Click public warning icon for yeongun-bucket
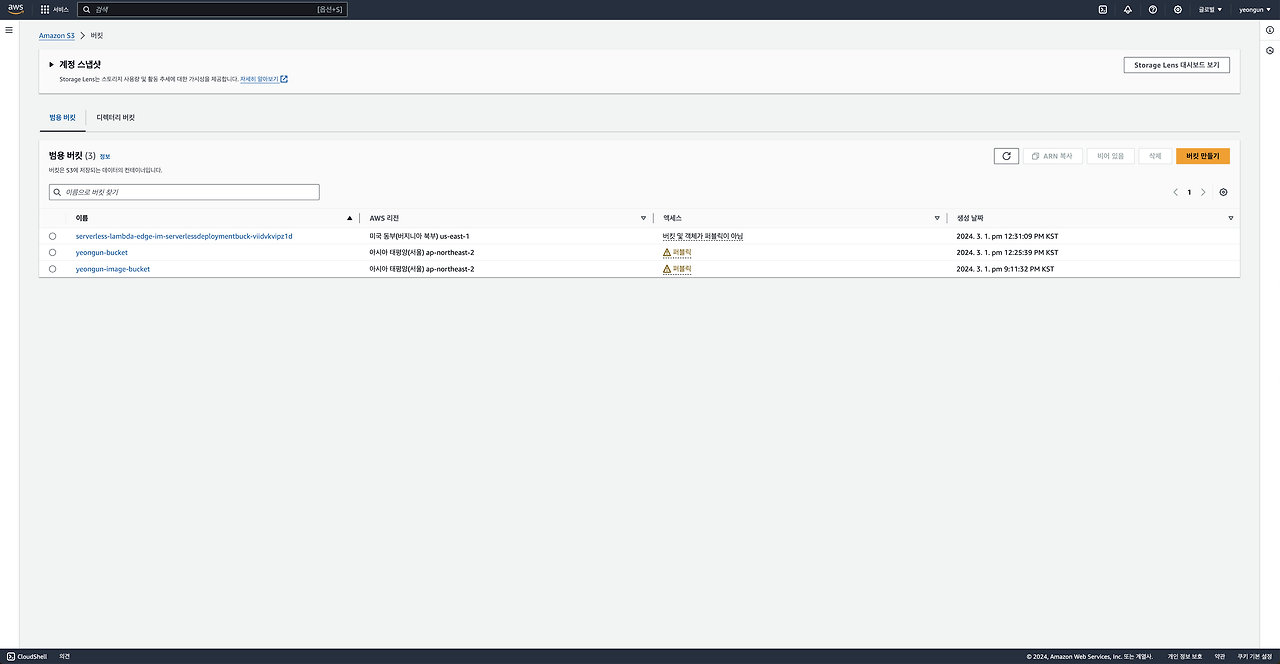 tap(667, 252)
